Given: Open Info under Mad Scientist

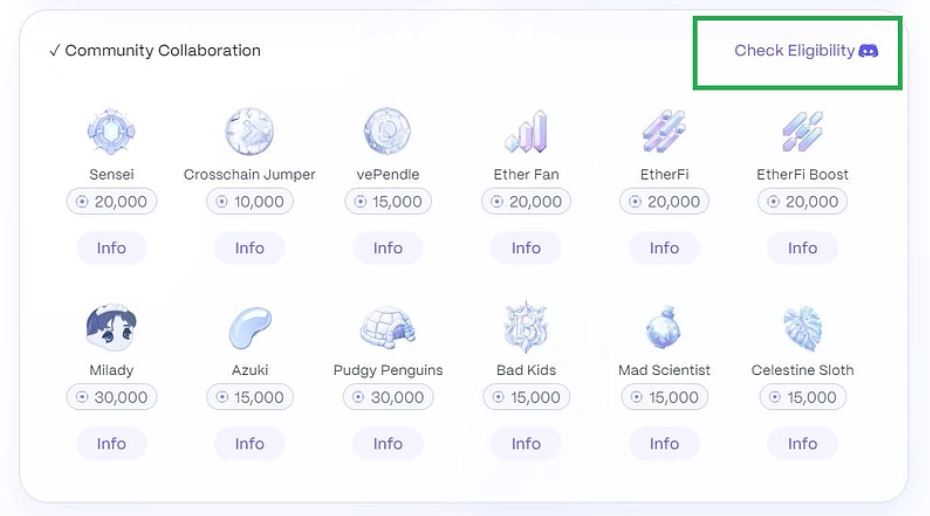Looking at the screenshot, I should pyautogui.click(x=664, y=444).
